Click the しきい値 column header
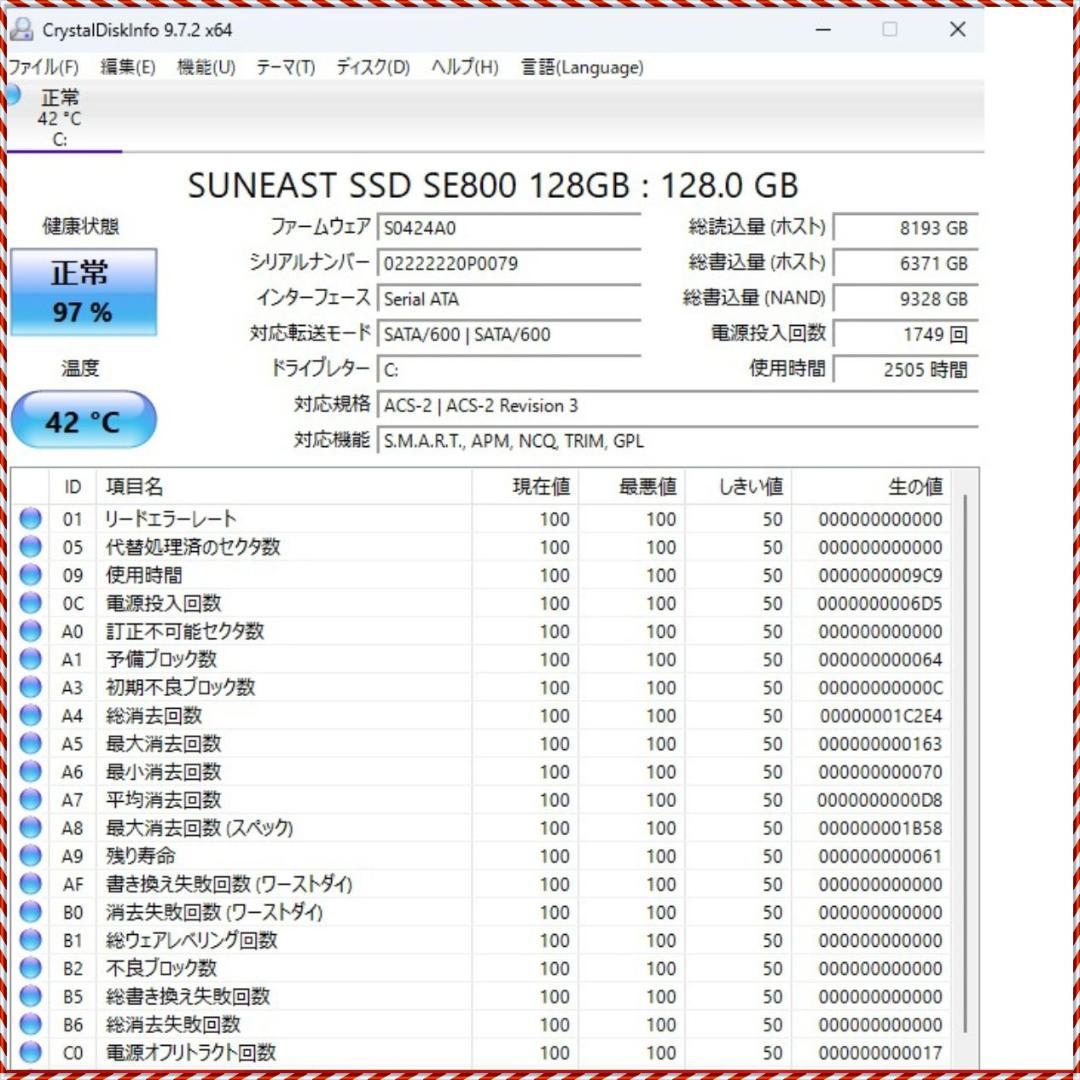This screenshot has height=1080, width=1080. (738, 487)
